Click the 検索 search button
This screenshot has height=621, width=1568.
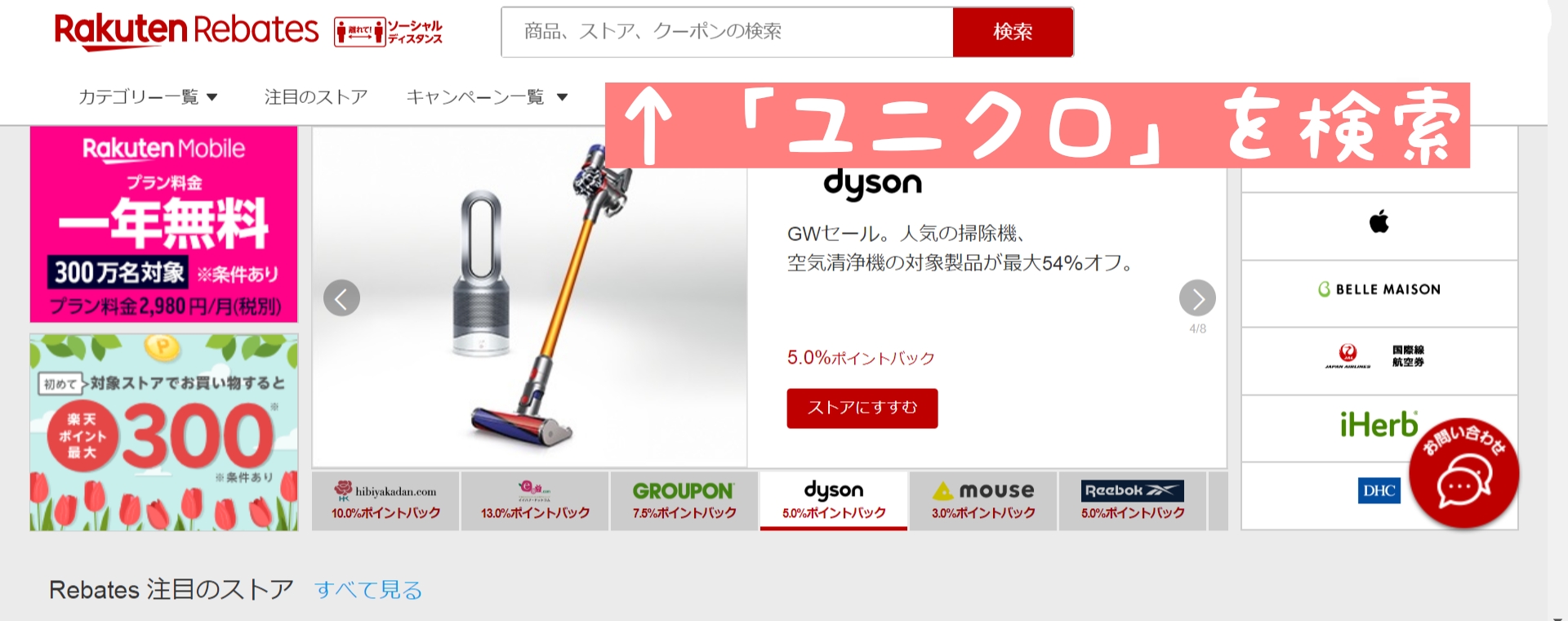(1013, 32)
